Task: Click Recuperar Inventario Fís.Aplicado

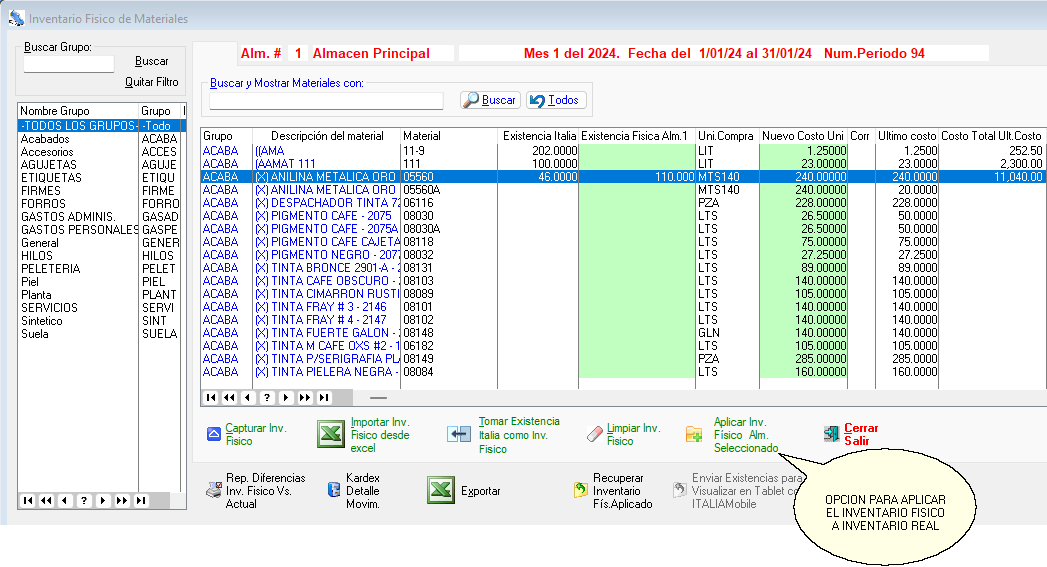Action: [580, 491]
